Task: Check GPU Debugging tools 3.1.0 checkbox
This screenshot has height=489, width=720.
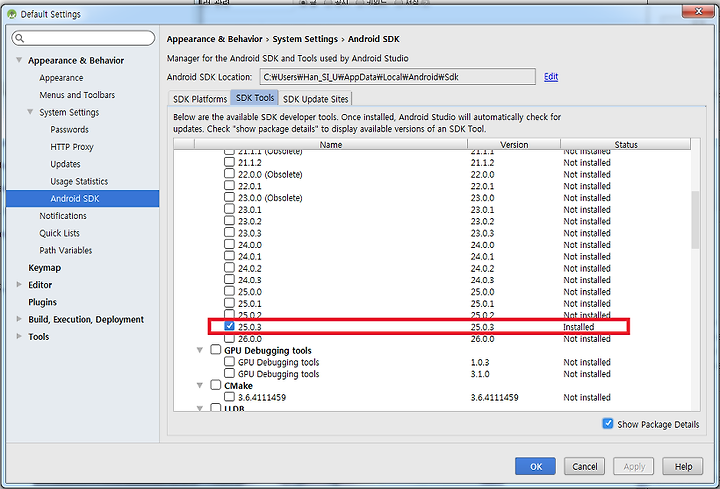Action: 229,373
